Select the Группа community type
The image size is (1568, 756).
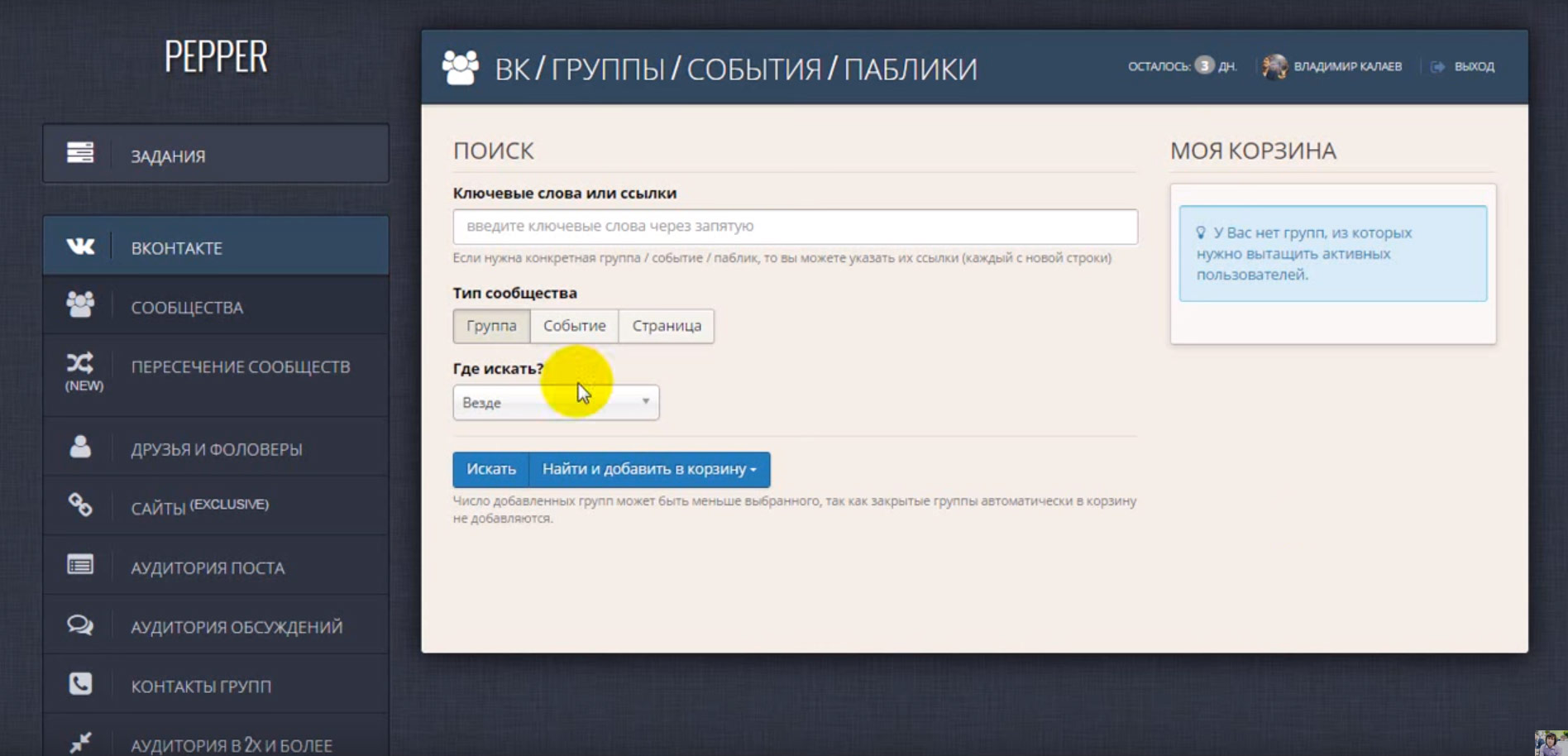click(491, 326)
